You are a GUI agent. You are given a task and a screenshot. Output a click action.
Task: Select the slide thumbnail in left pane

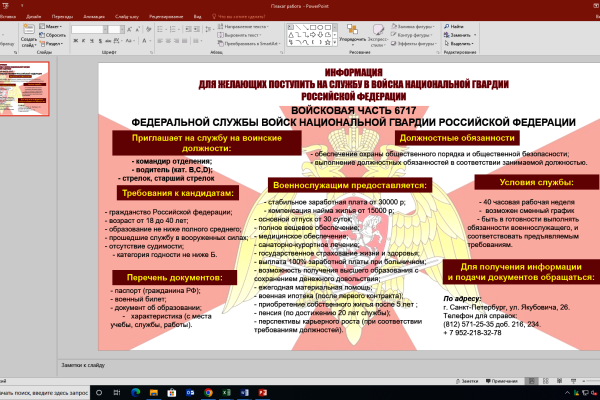(x=24, y=89)
